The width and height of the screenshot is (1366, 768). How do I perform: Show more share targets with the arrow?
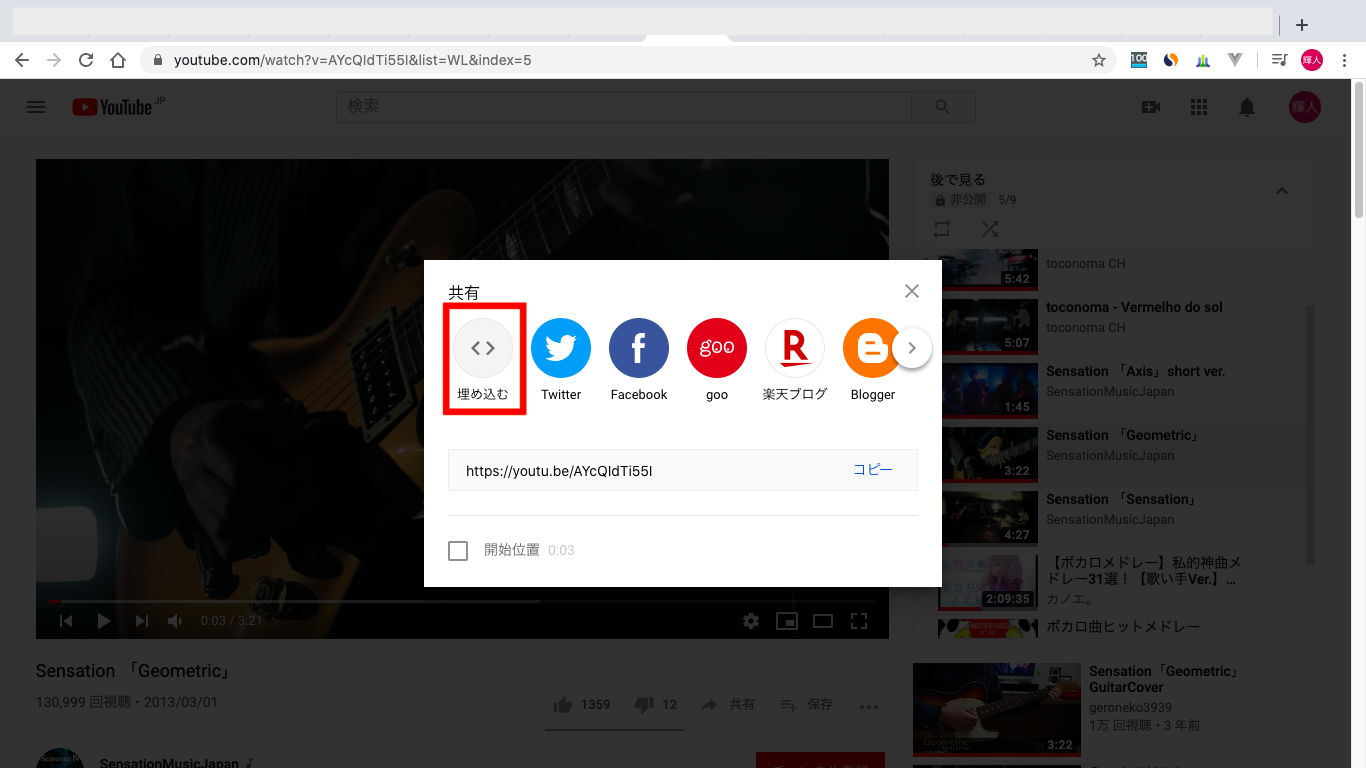pyautogui.click(x=911, y=347)
